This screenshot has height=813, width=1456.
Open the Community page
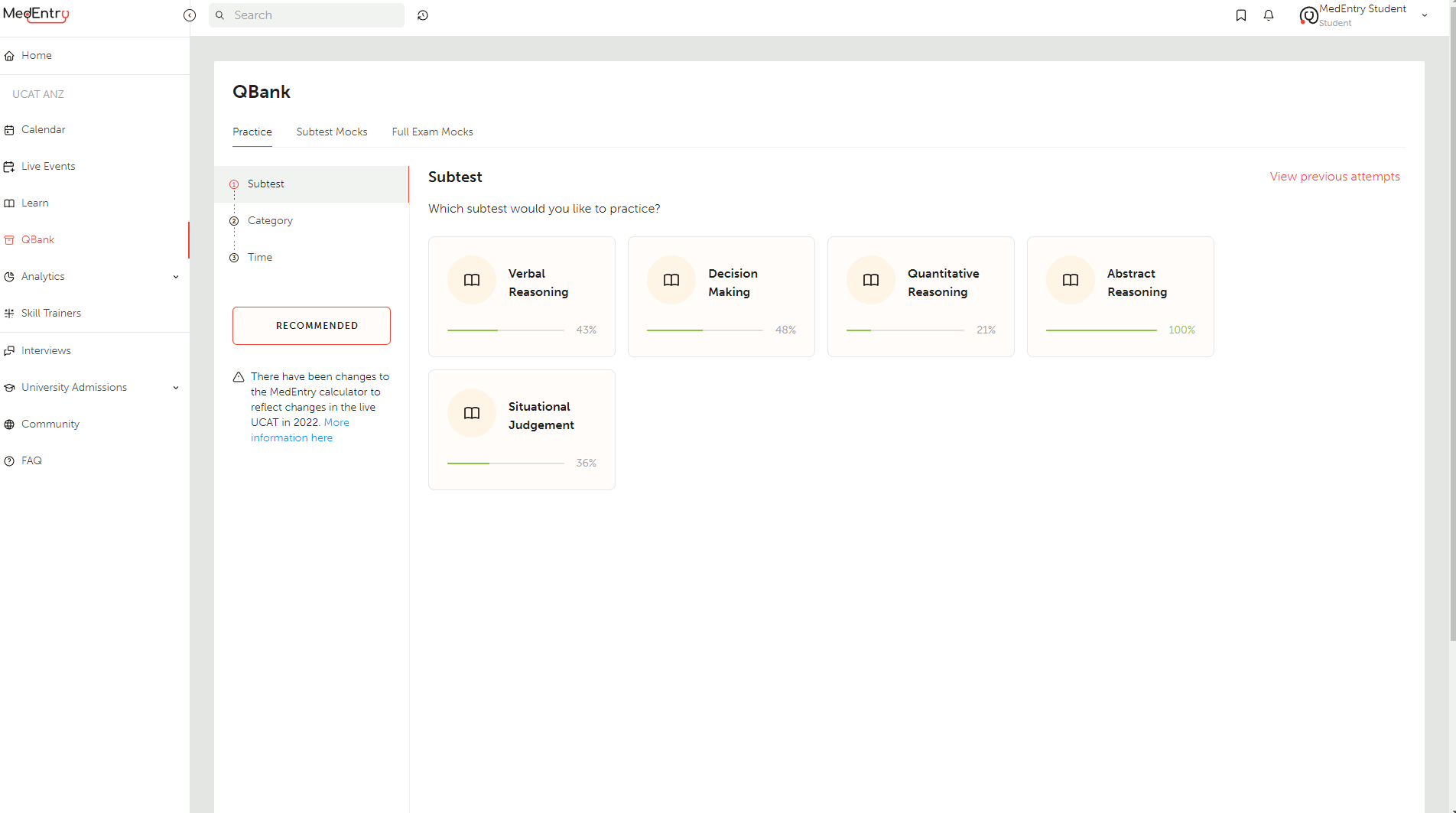tap(50, 424)
